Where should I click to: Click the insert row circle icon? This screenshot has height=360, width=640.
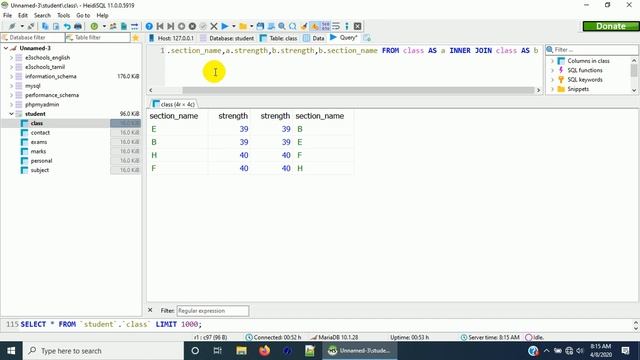click(x=182, y=26)
